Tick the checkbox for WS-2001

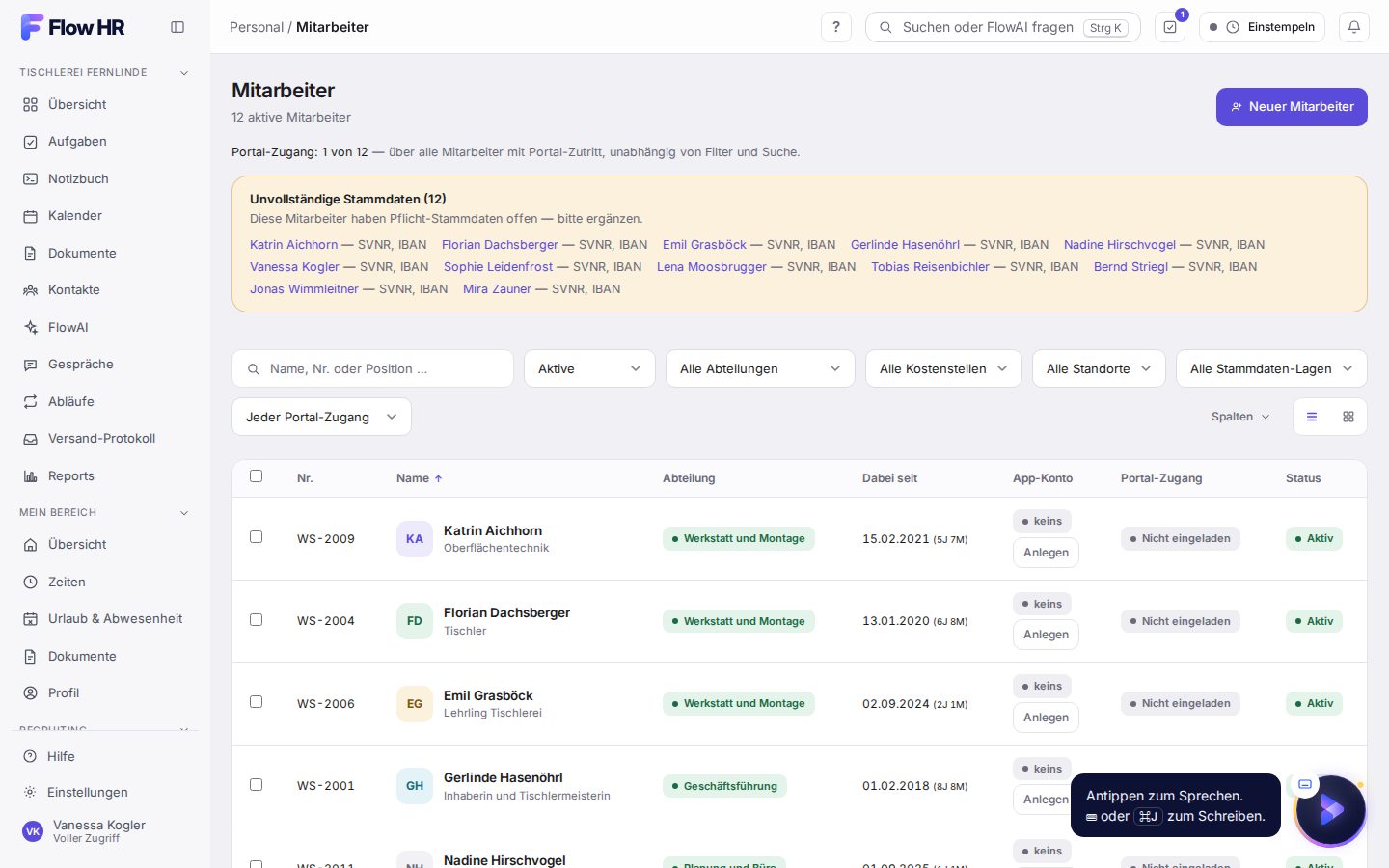[x=256, y=784]
